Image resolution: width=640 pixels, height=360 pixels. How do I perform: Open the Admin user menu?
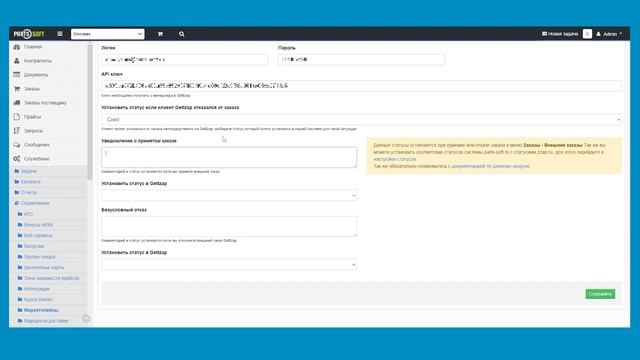[x=609, y=34]
